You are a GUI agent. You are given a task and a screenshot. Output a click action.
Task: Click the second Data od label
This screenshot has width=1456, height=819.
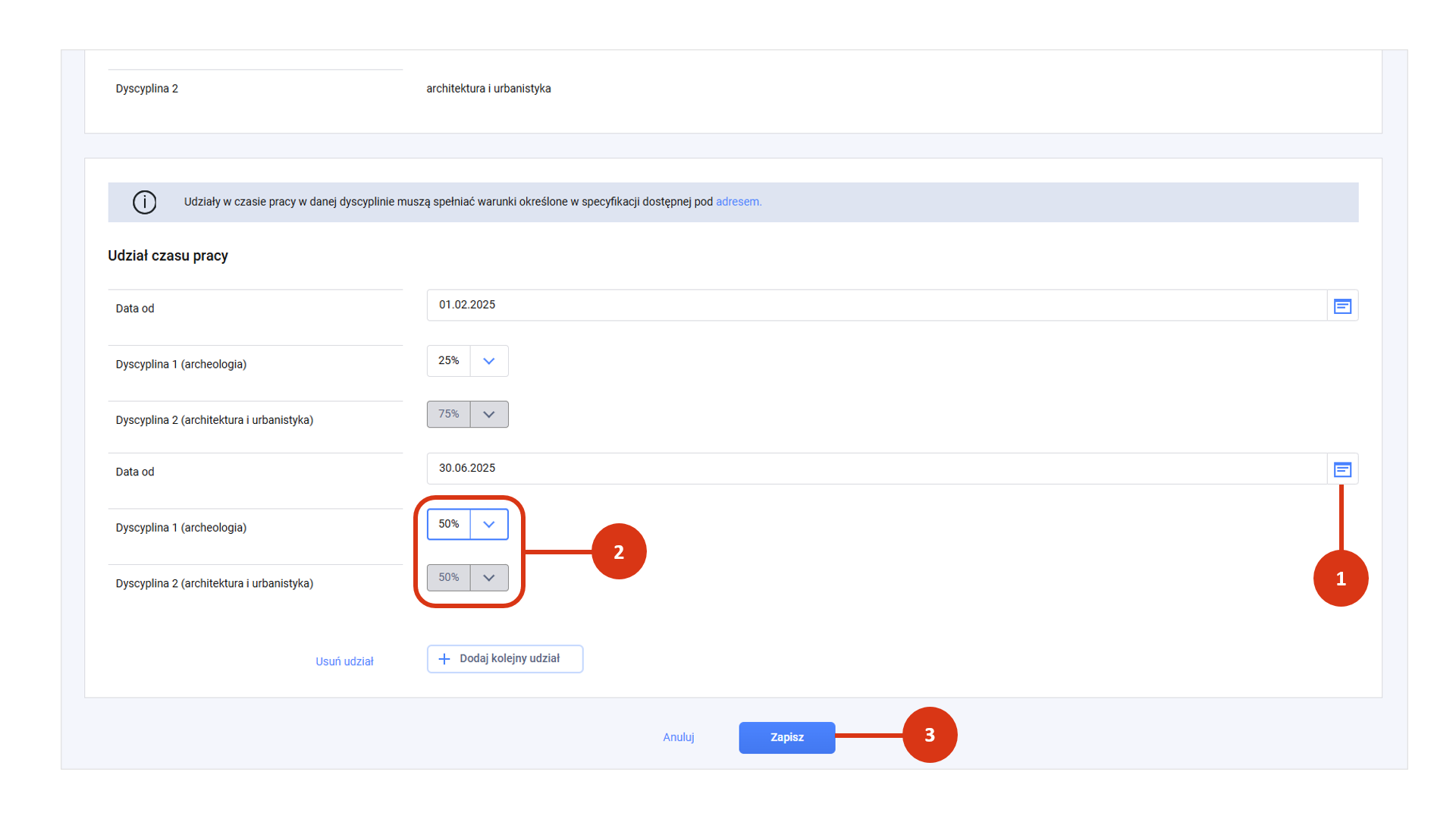[x=135, y=472]
